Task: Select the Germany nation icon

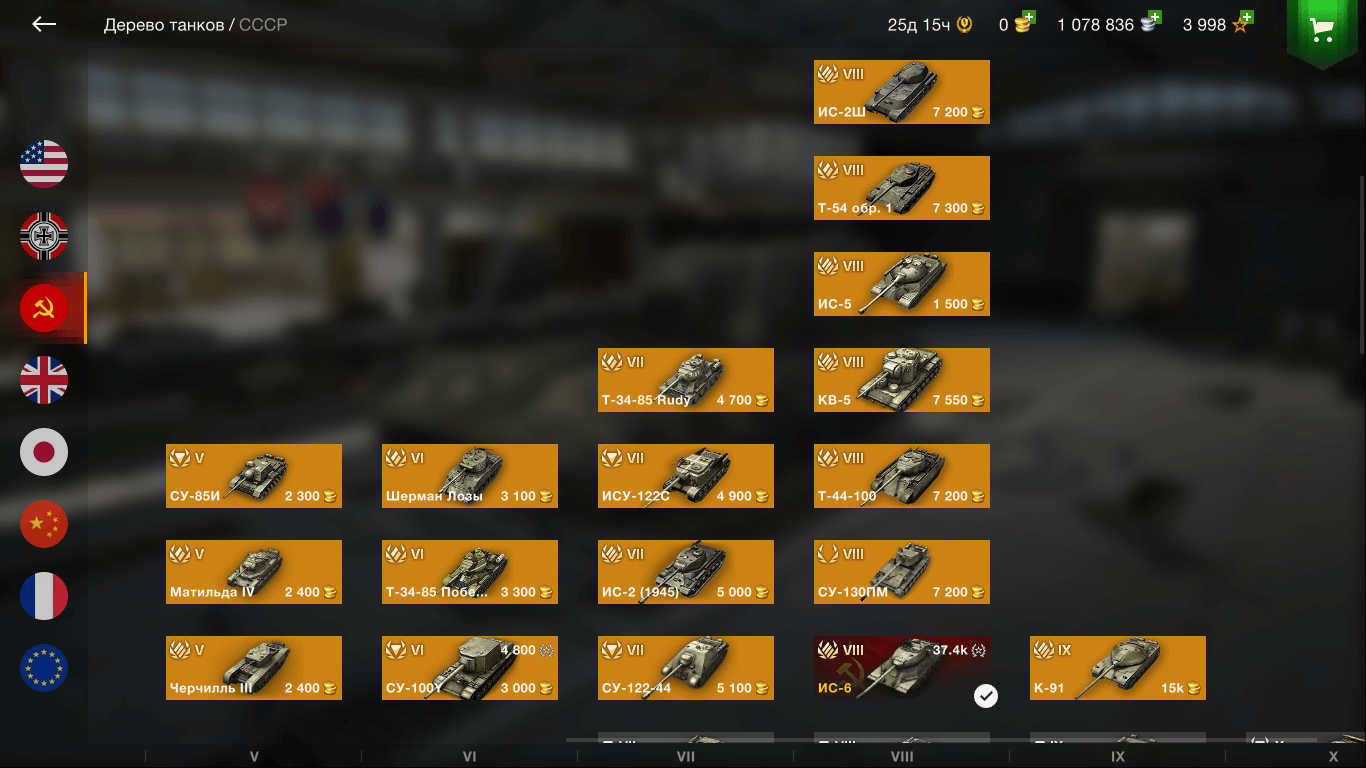Action: pos(44,236)
